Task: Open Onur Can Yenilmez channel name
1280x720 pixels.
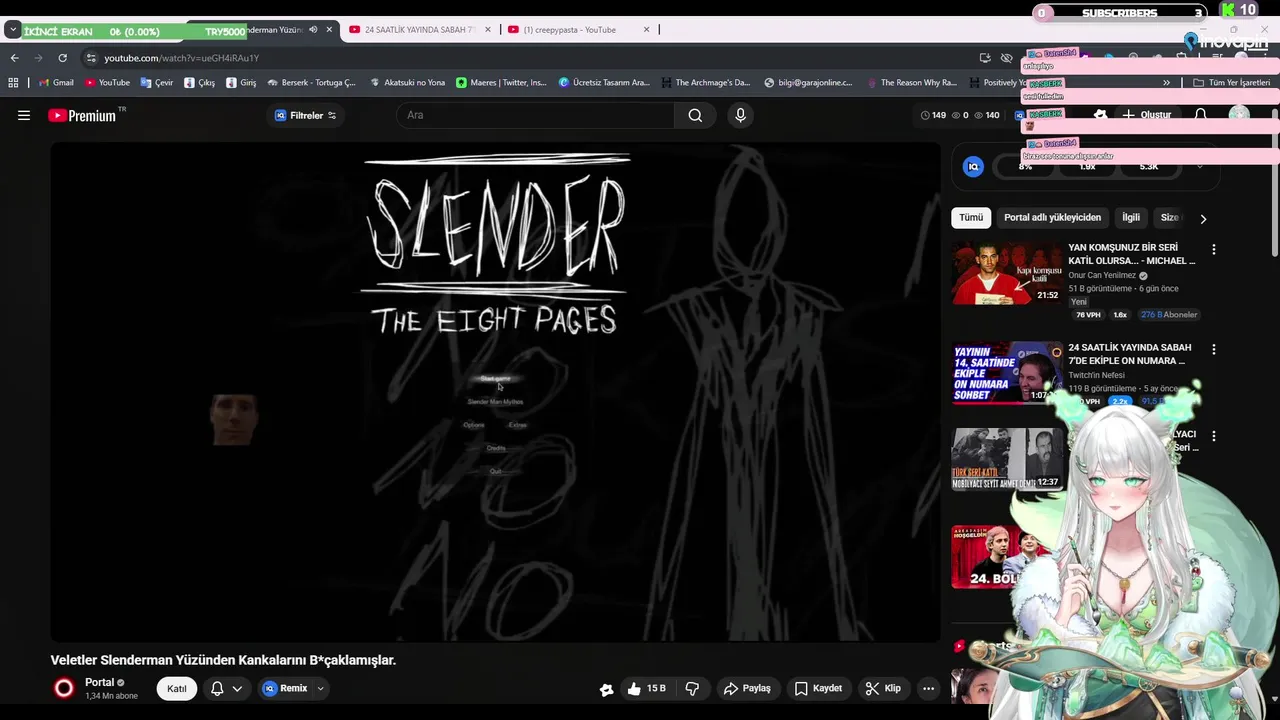Action: click(x=1102, y=275)
